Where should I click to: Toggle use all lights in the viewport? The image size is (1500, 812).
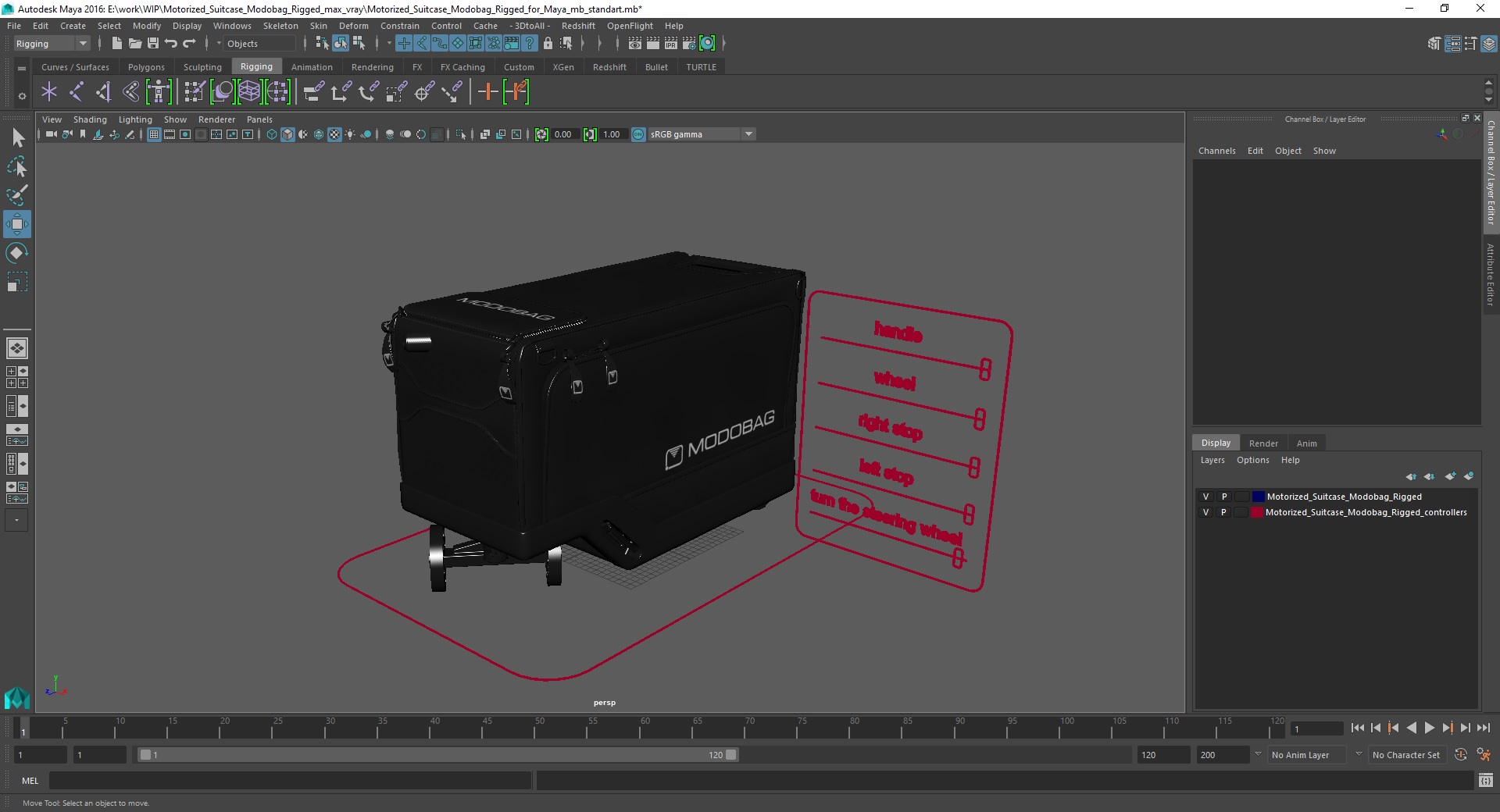click(x=350, y=134)
